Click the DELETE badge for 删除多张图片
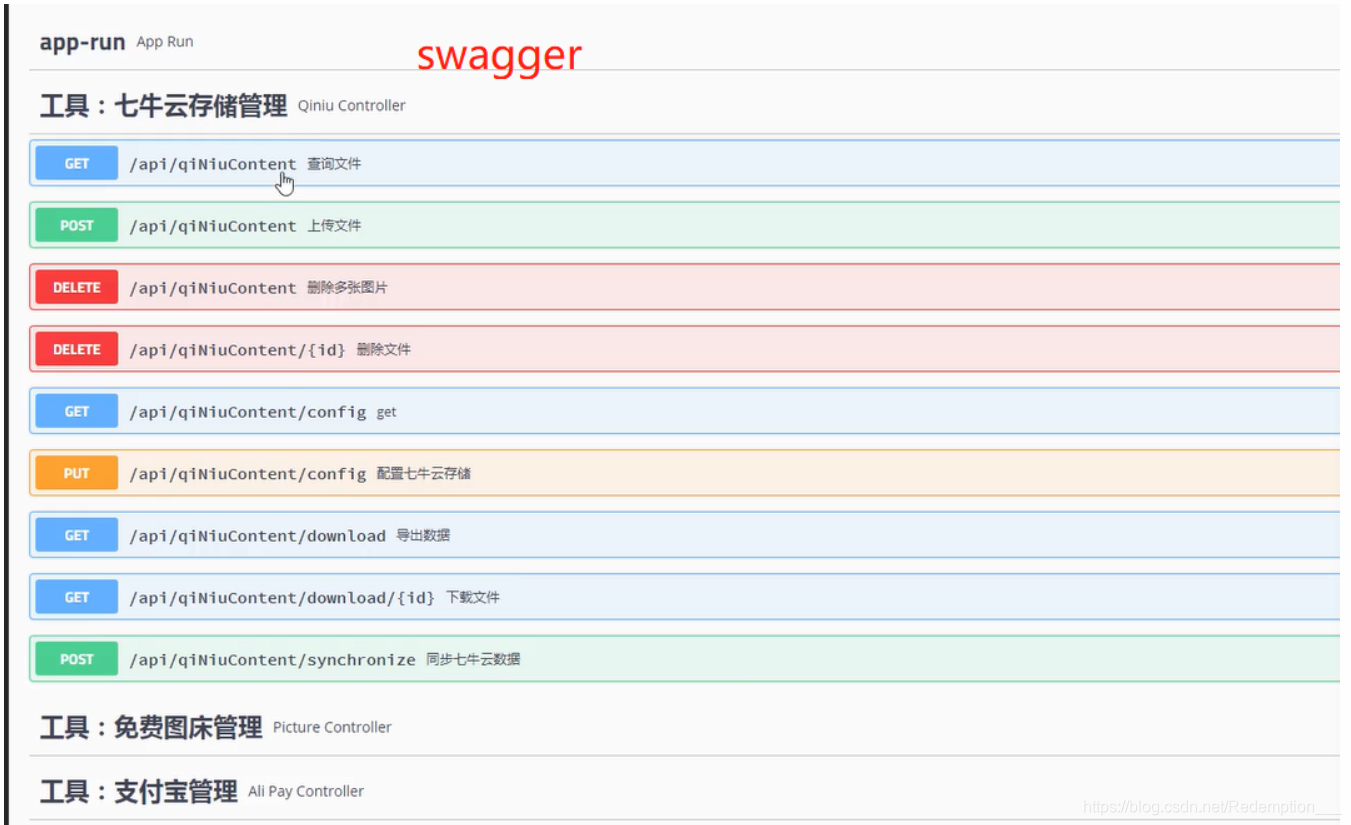This screenshot has height=825, width=1351. (77, 287)
